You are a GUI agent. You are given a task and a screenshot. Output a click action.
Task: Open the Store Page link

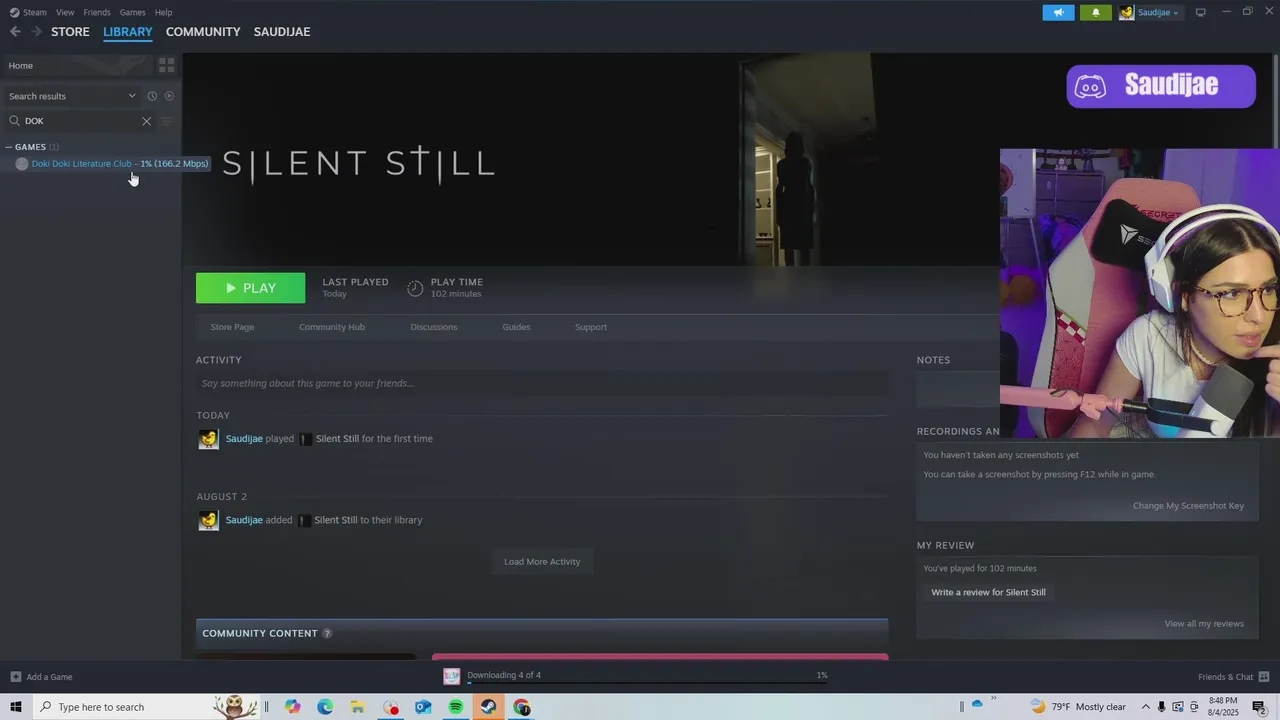(232, 327)
